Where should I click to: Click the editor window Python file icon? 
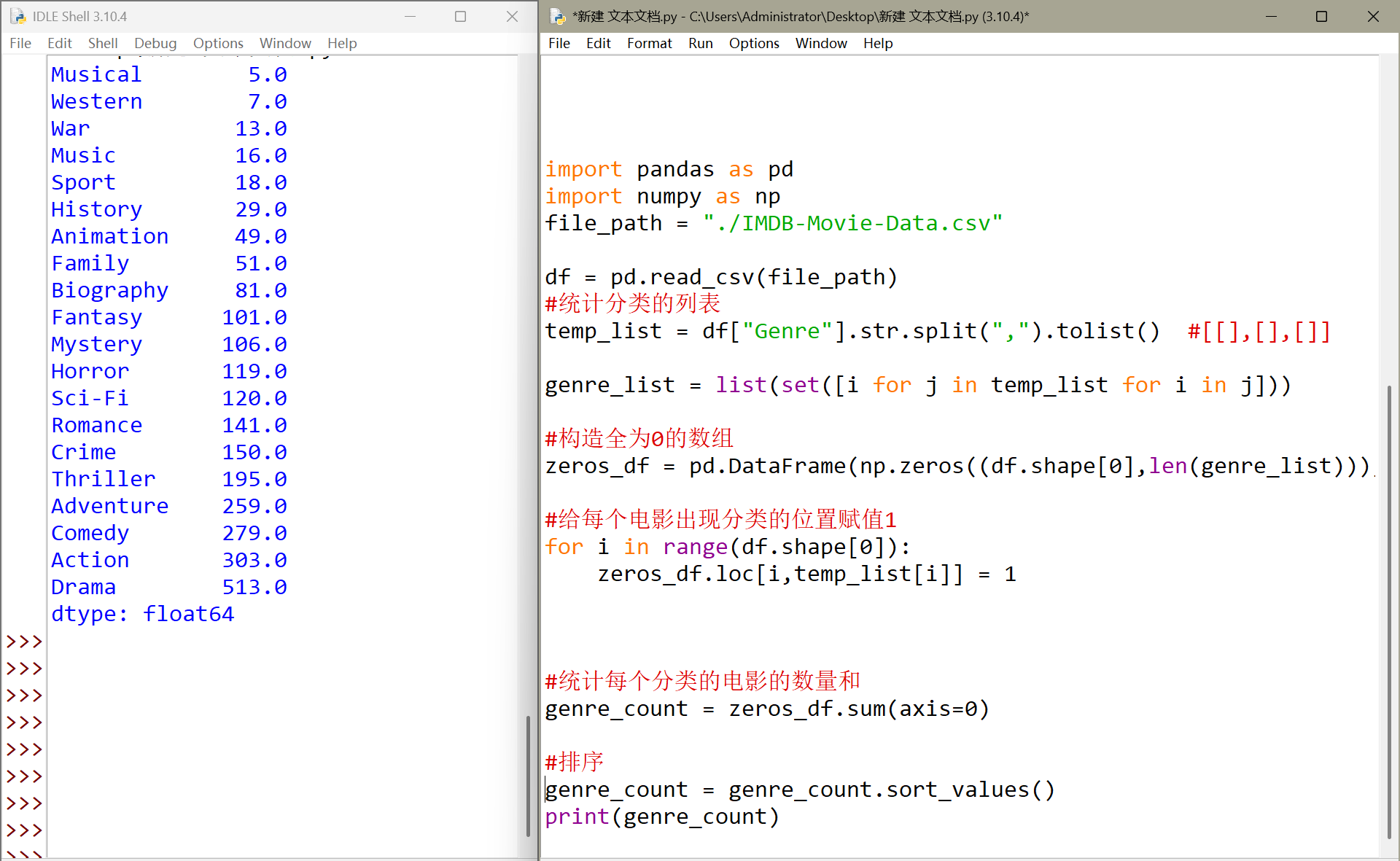[x=557, y=16]
